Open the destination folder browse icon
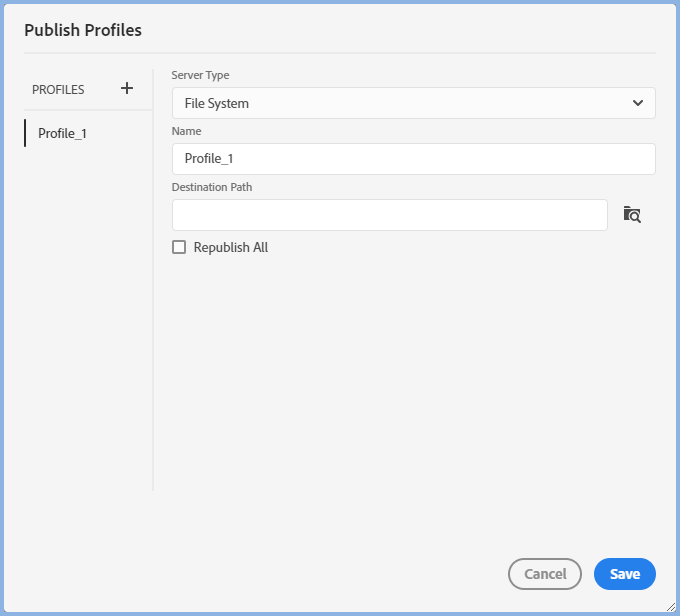 [x=631, y=214]
